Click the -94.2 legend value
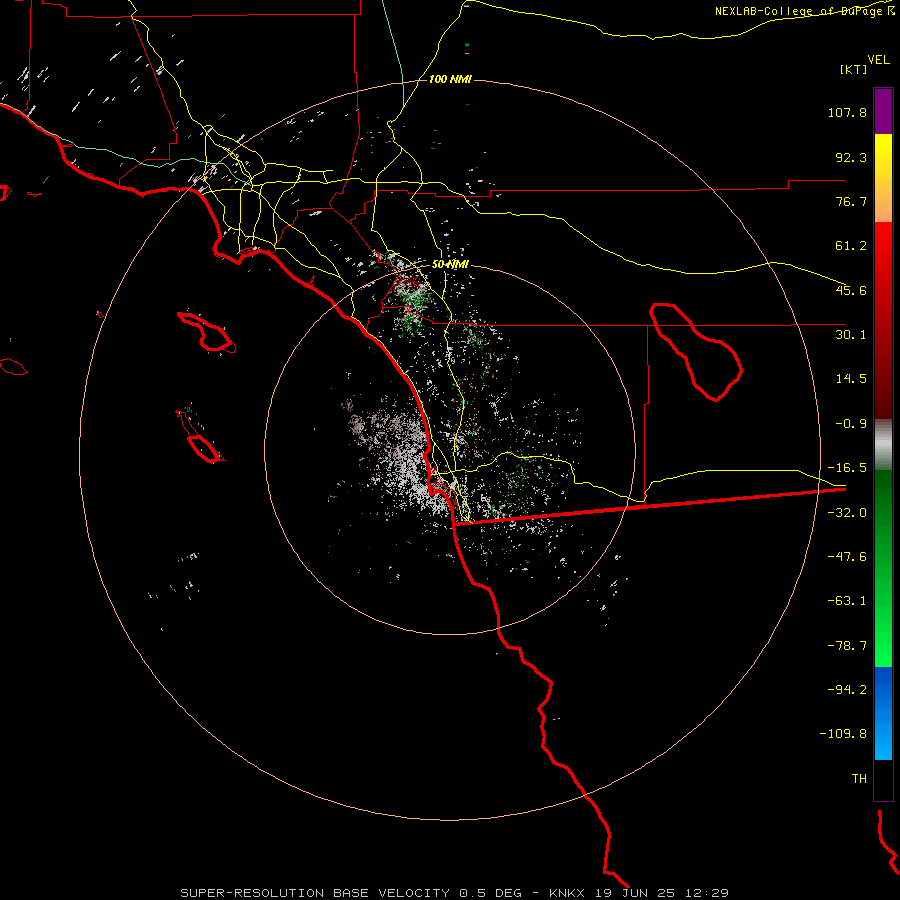 tap(847, 689)
